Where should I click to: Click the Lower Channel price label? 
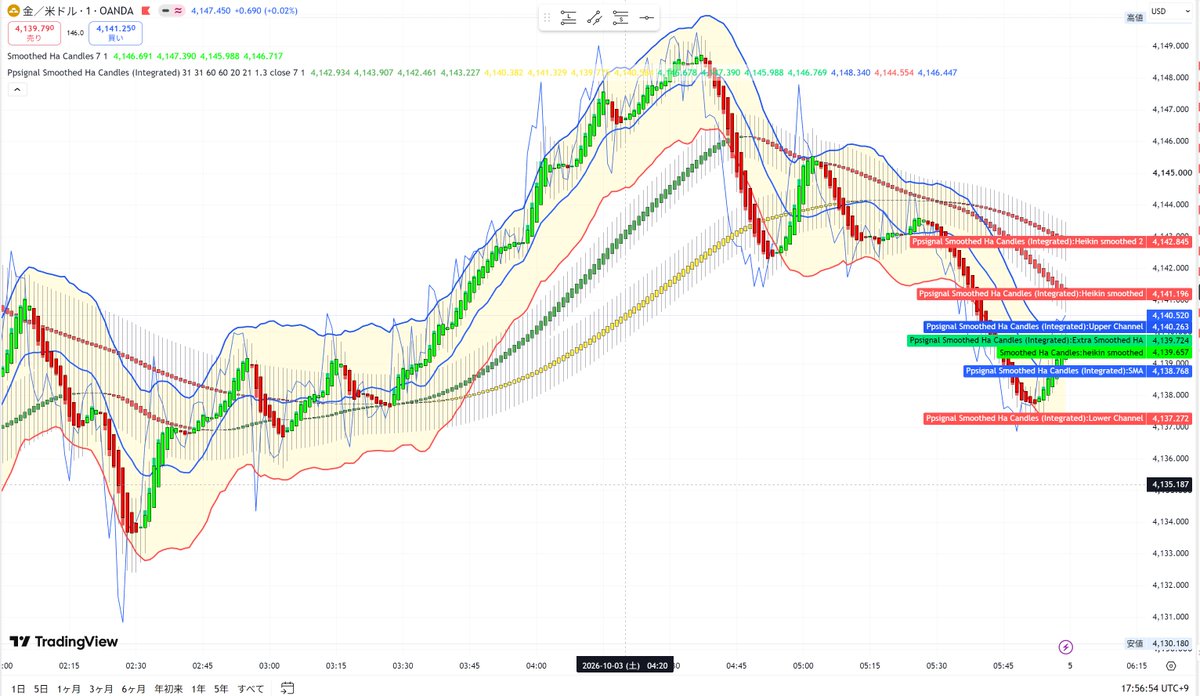(x=1057, y=418)
